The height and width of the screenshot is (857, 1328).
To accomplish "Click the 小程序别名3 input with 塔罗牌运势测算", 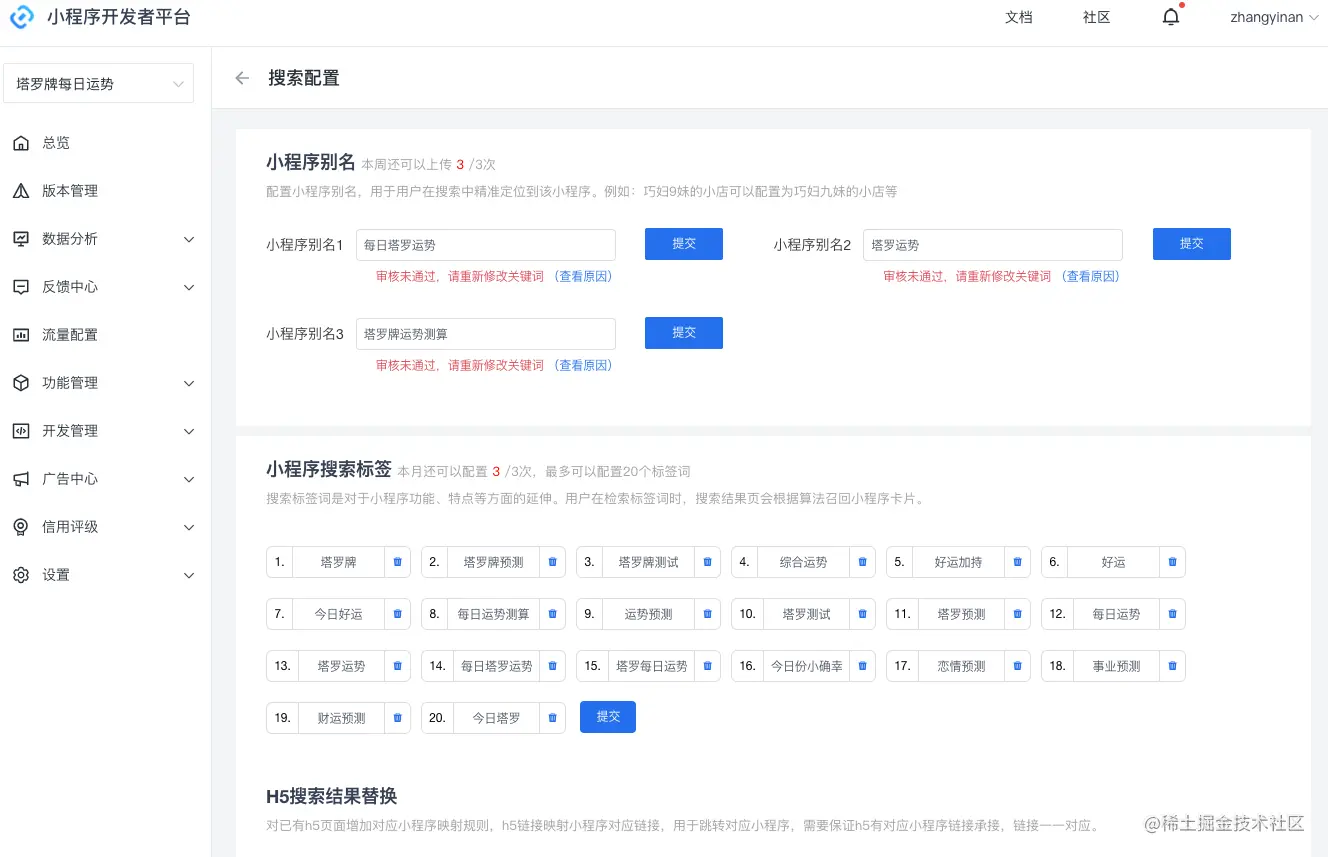I will point(486,334).
